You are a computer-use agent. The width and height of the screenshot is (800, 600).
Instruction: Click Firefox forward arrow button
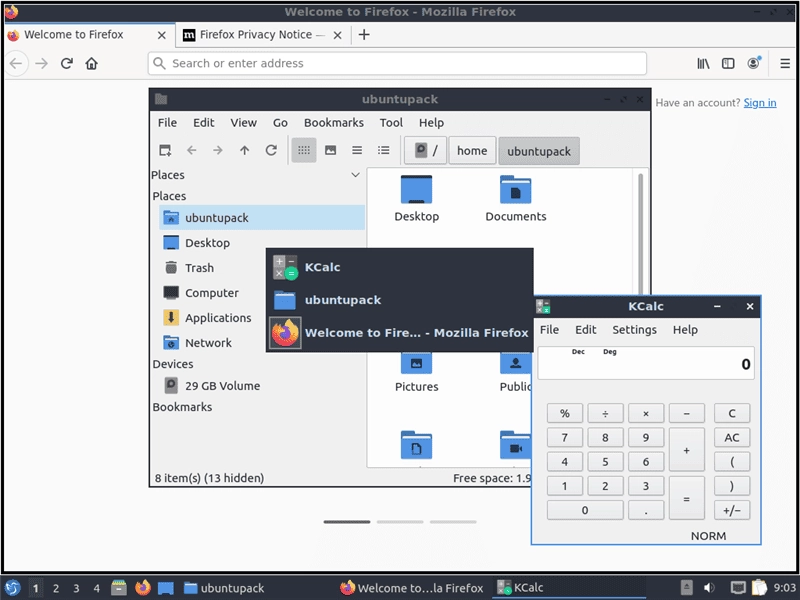coord(41,63)
